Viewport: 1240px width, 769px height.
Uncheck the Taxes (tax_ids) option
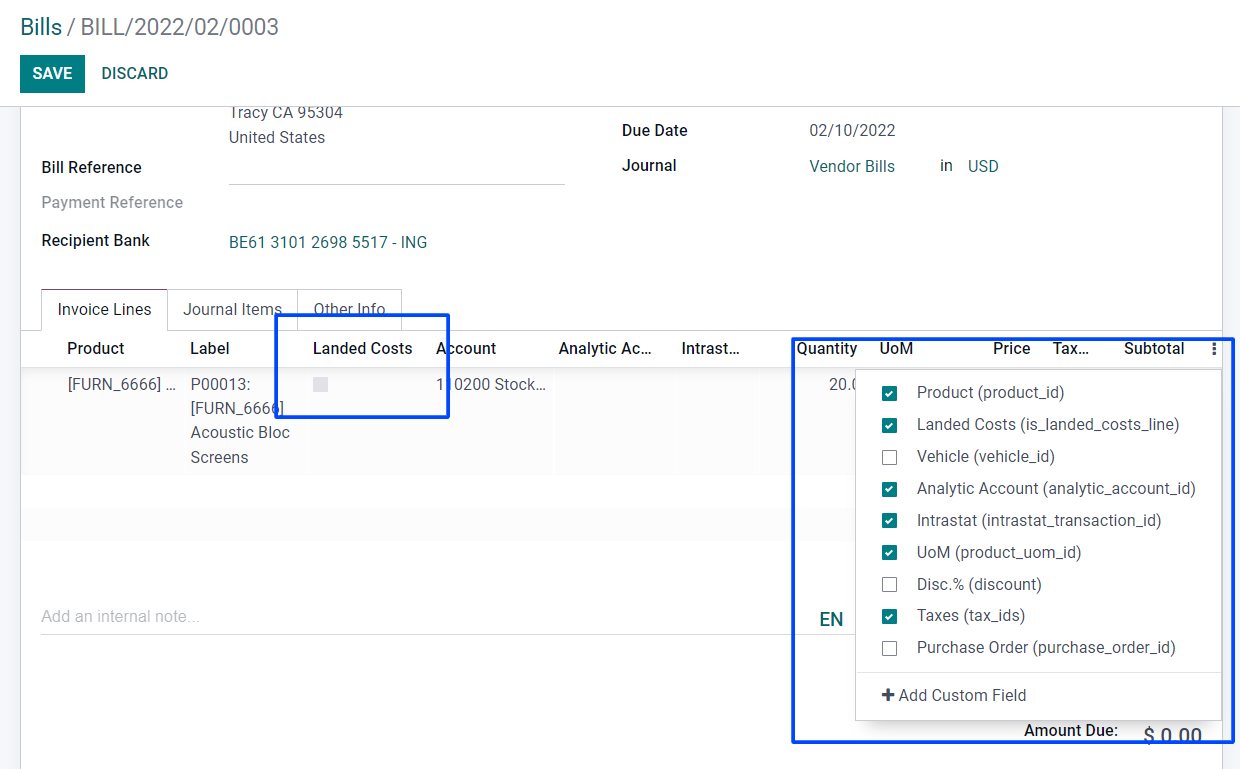coord(889,616)
